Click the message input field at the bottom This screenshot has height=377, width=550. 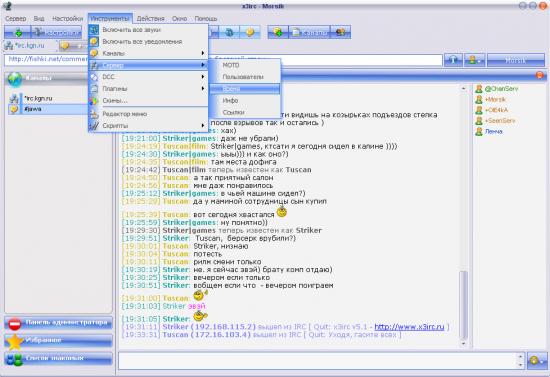pos(318,361)
